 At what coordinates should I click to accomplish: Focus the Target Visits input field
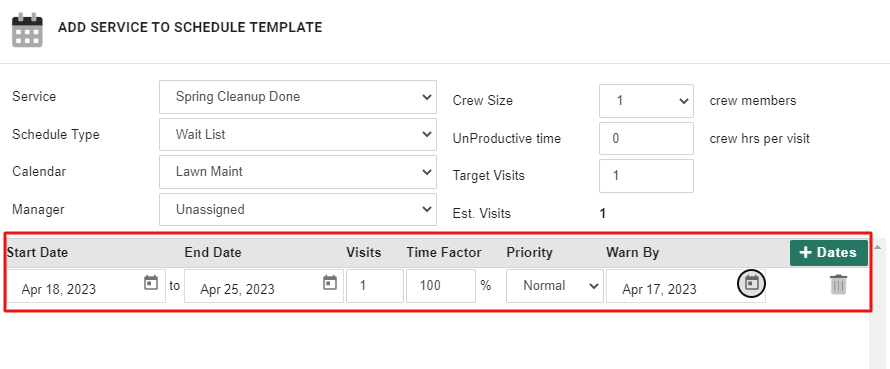pos(646,175)
